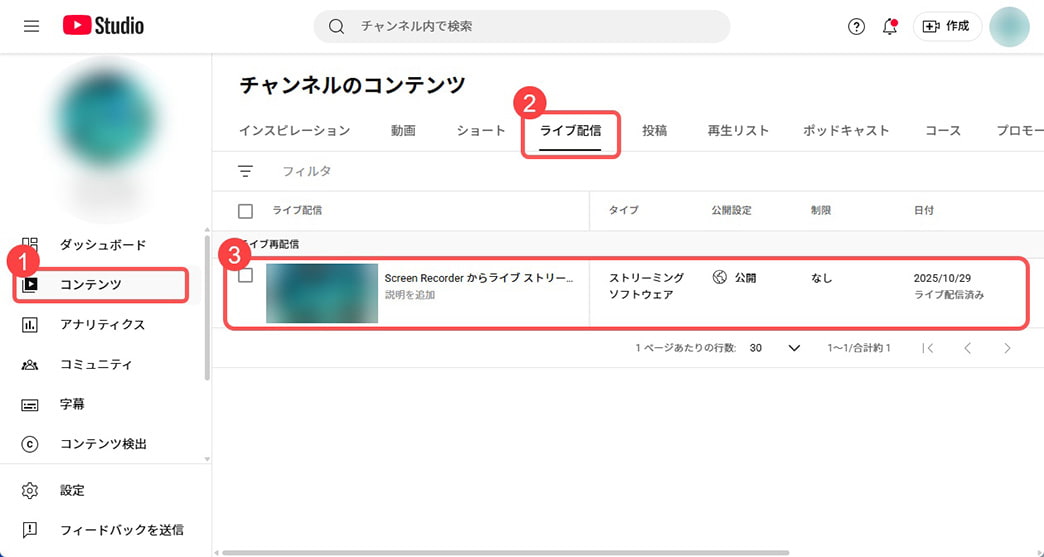This screenshot has height=557, width=1044.
Task: Click the タイプ column header
Action: pyautogui.click(x=624, y=210)
